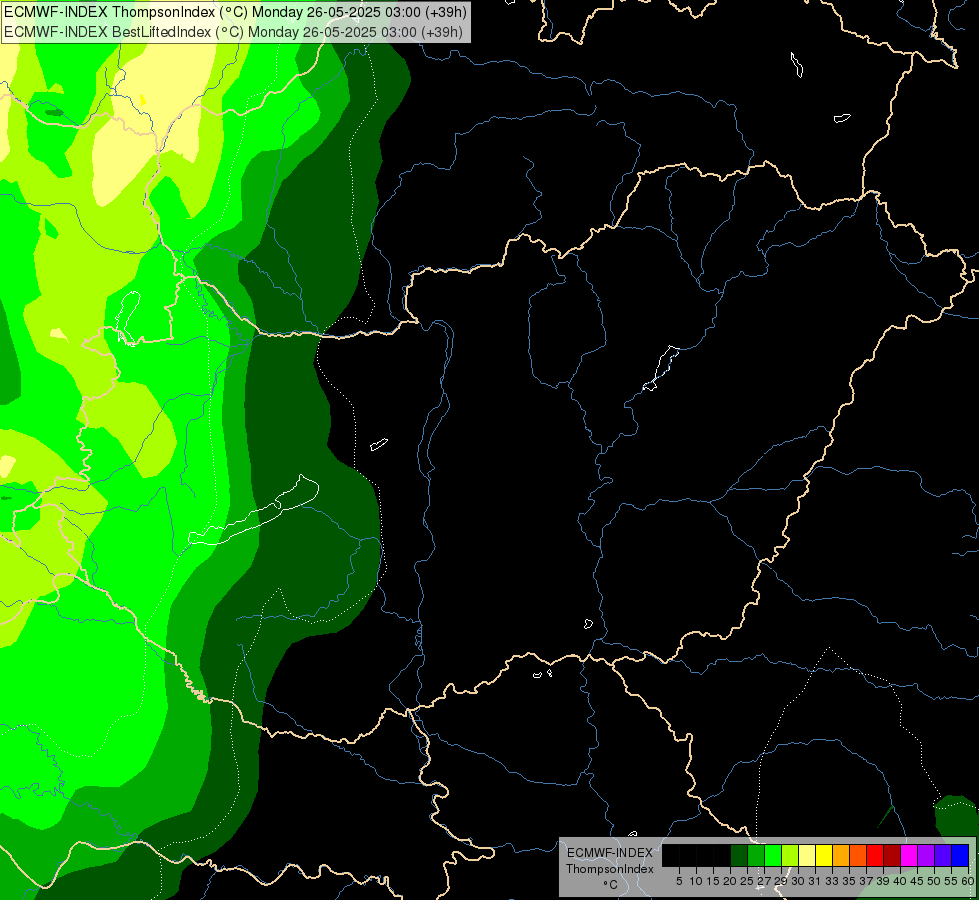
Task: Click legend tick value 60
Action: pos(968,881)
